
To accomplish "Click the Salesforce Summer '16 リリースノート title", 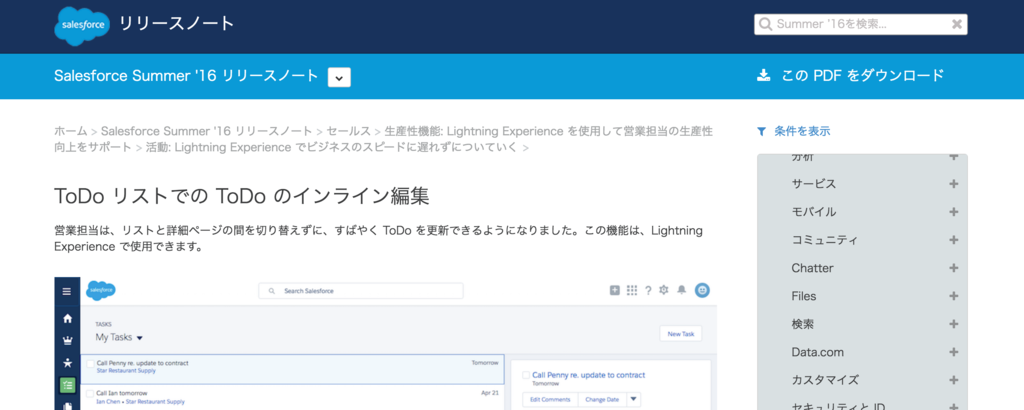I will (186, 76).
